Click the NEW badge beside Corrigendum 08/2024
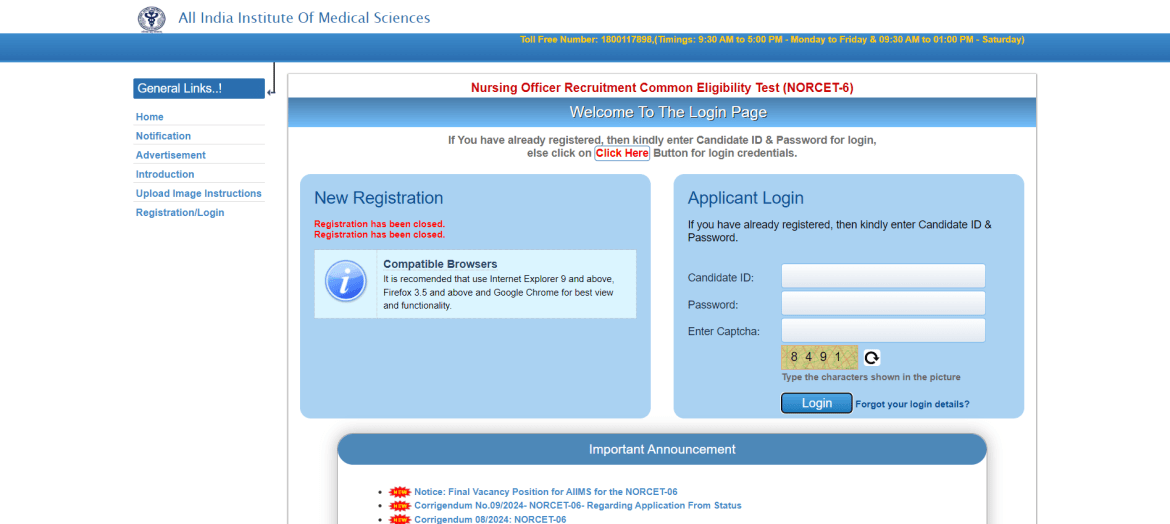The height and width of the screenshot is (524, 1170). [400, 519]
